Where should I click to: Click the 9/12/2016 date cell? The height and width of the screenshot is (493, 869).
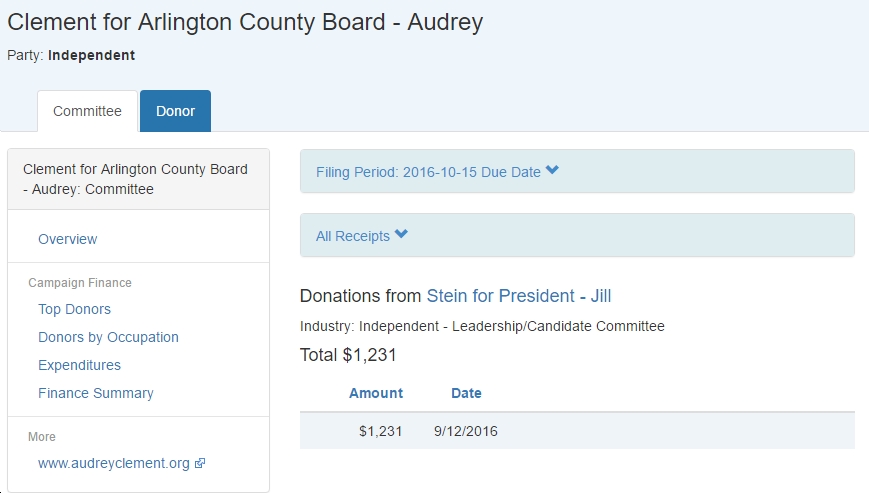[x=466, y=431]
